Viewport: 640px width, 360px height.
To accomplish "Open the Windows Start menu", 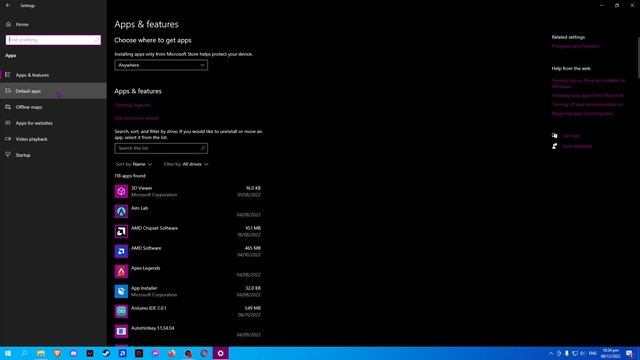I will tap(8, 353).
